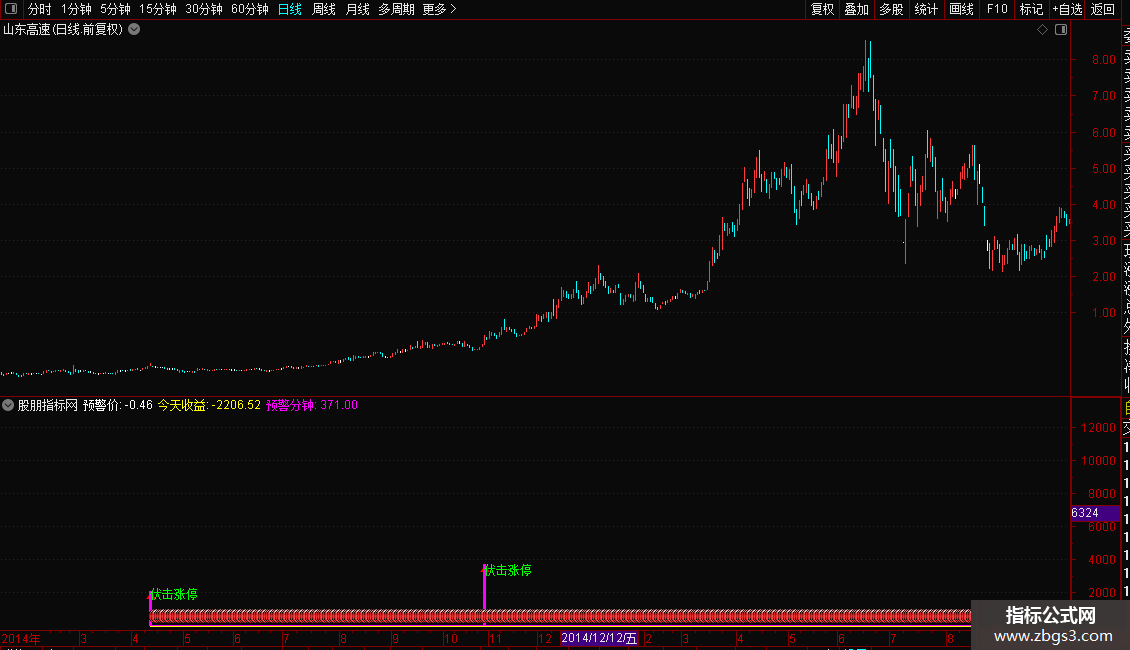This screenshot has width=1130, height=650.
Task: Select the 15分钟 period
Action: (x=157, y=9)
